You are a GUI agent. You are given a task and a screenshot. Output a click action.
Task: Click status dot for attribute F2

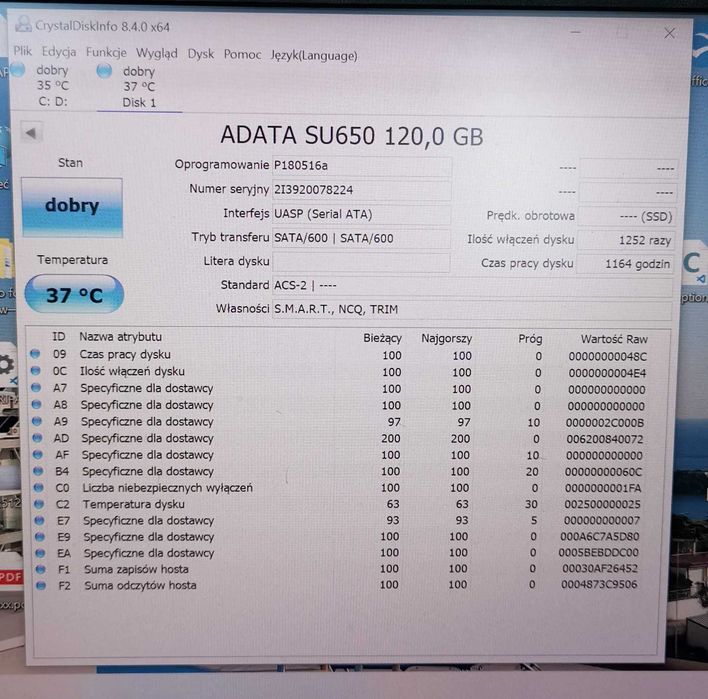[x=41, y=586]
